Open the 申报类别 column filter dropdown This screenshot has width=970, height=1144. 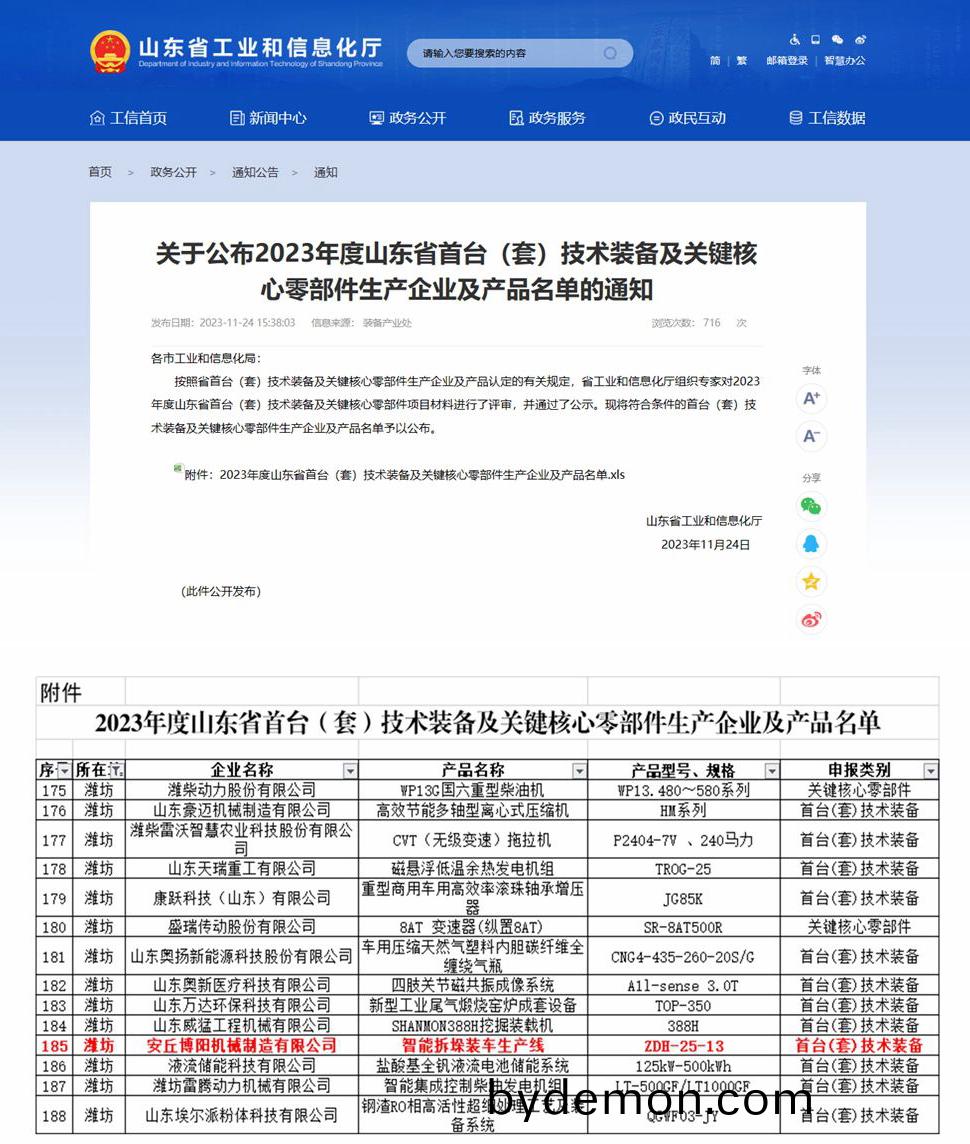[930, 770]
